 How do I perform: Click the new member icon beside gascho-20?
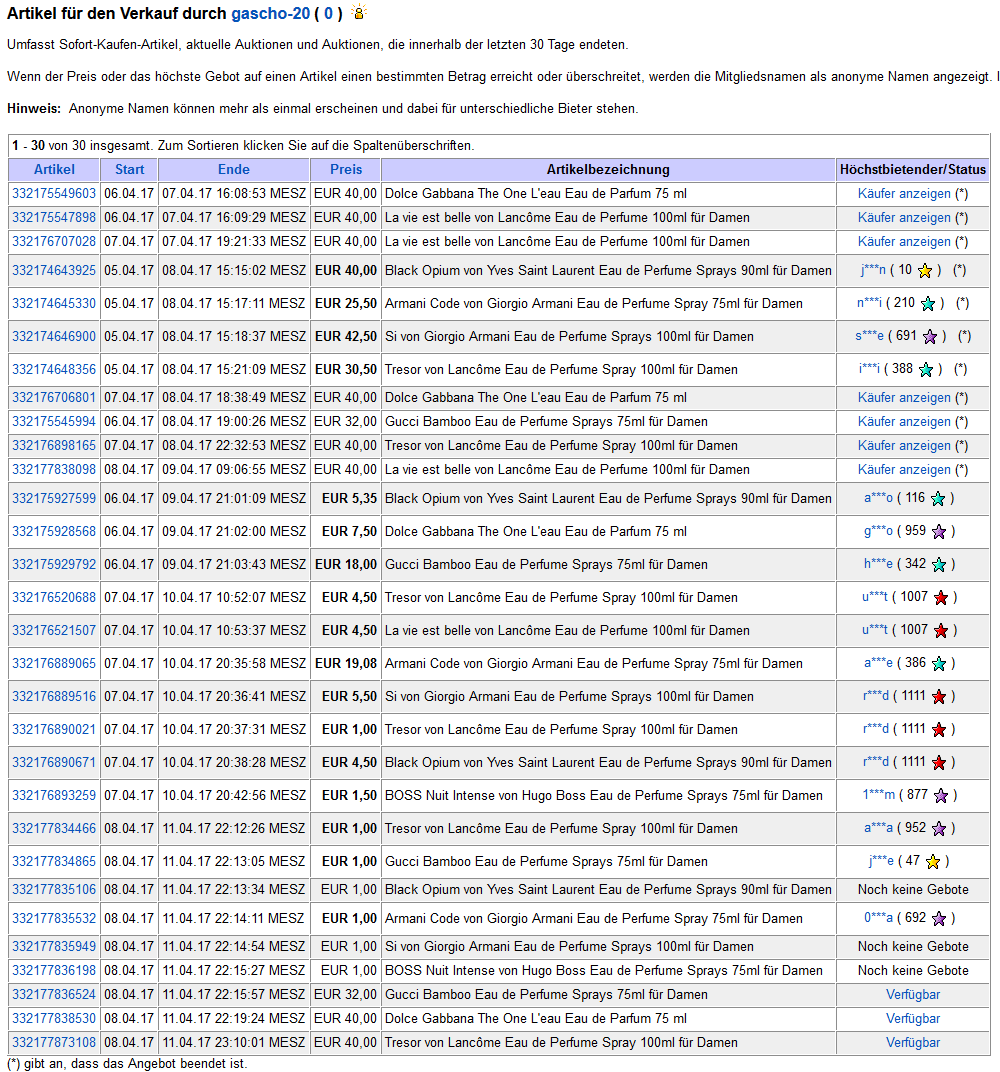click(x=359, y=12)
